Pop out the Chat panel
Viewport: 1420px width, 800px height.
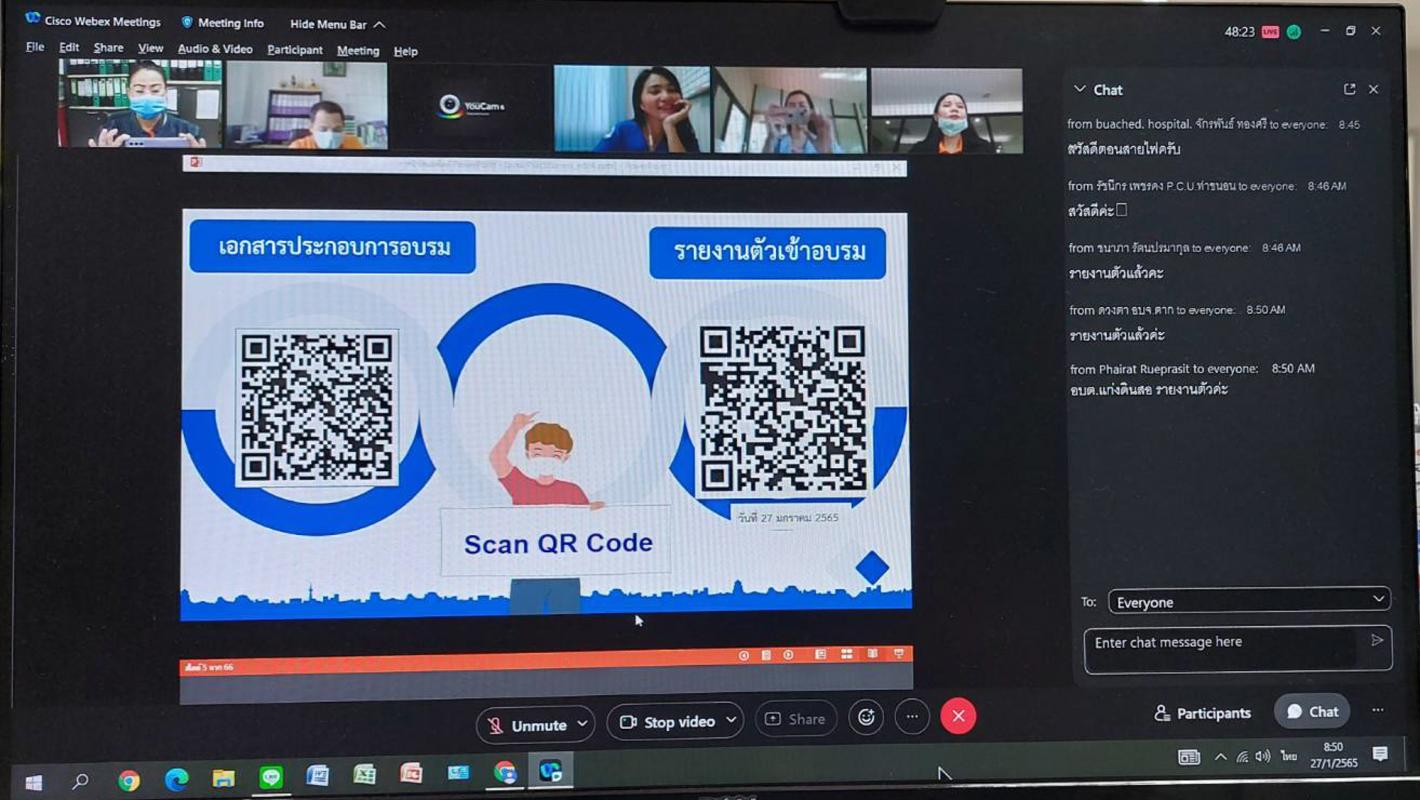point(1349,89)
